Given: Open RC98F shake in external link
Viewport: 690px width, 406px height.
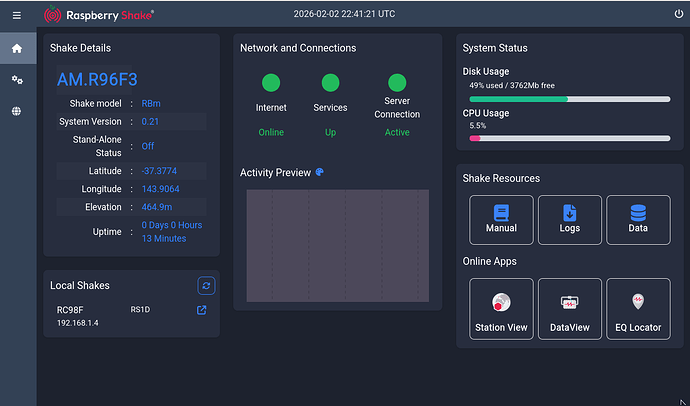Looking at the screenshot, I should pyautogui.click(x=201, y=311).
